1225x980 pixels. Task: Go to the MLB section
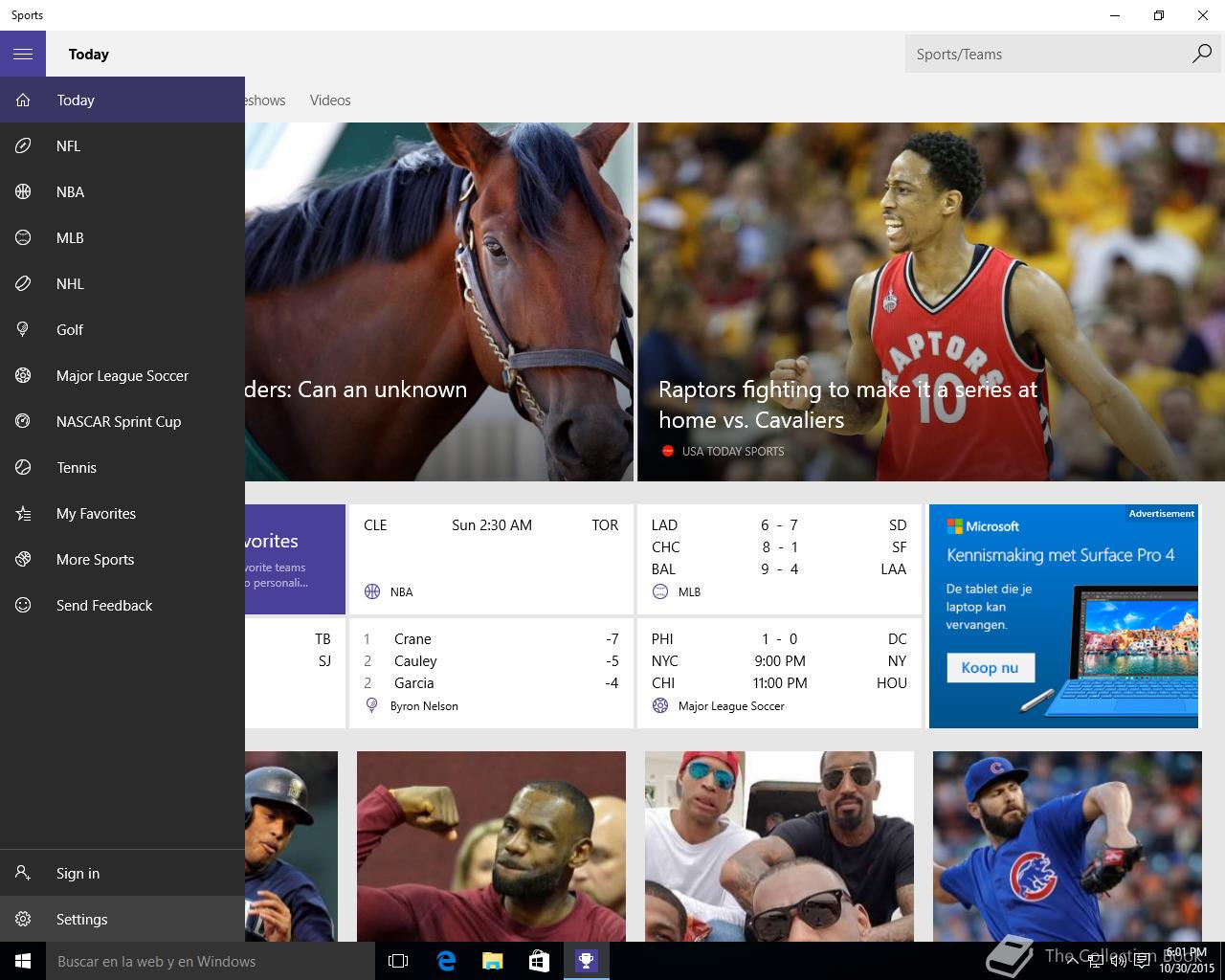point(122,237)
